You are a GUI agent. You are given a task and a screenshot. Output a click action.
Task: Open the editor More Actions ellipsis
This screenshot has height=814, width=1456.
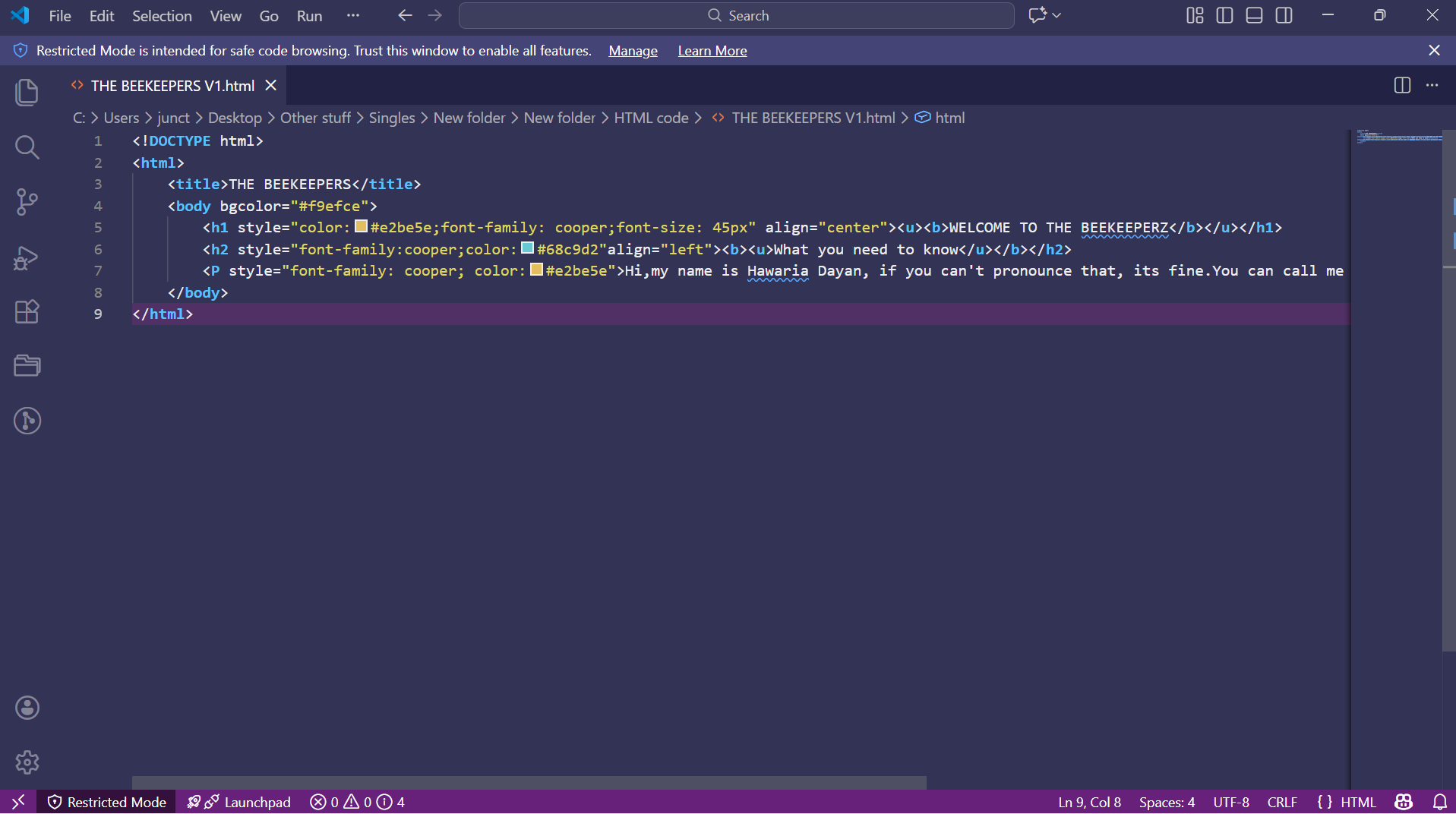tap(1432, 86)
